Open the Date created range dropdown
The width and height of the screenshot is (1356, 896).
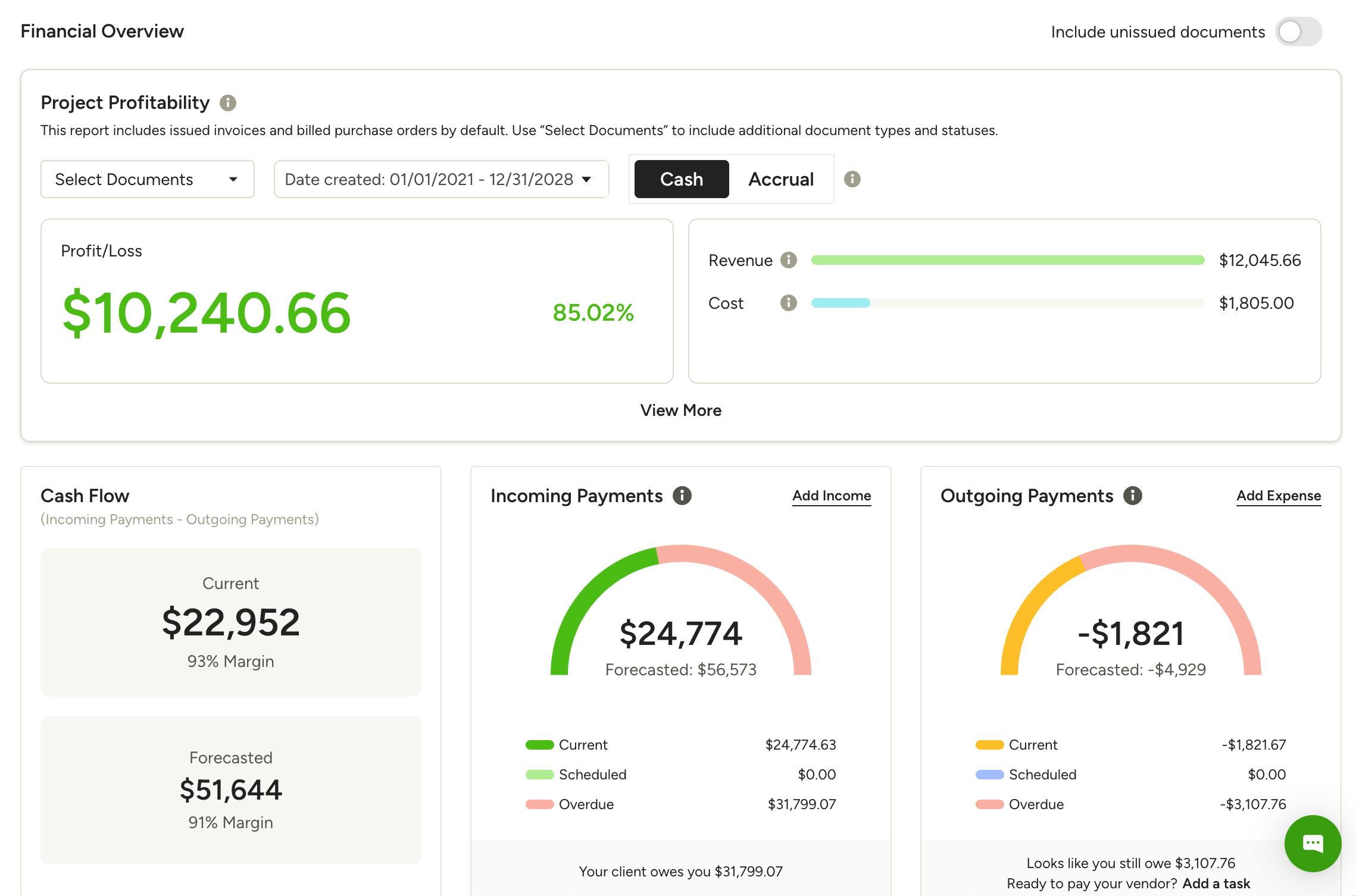[x=442, y=179]
